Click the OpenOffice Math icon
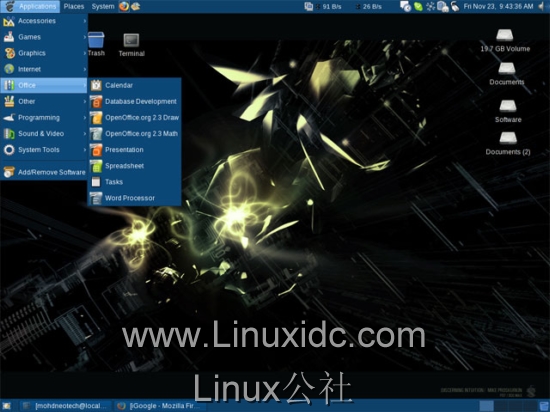Viewport: 550px width, 412px height. tap(96, 134)
